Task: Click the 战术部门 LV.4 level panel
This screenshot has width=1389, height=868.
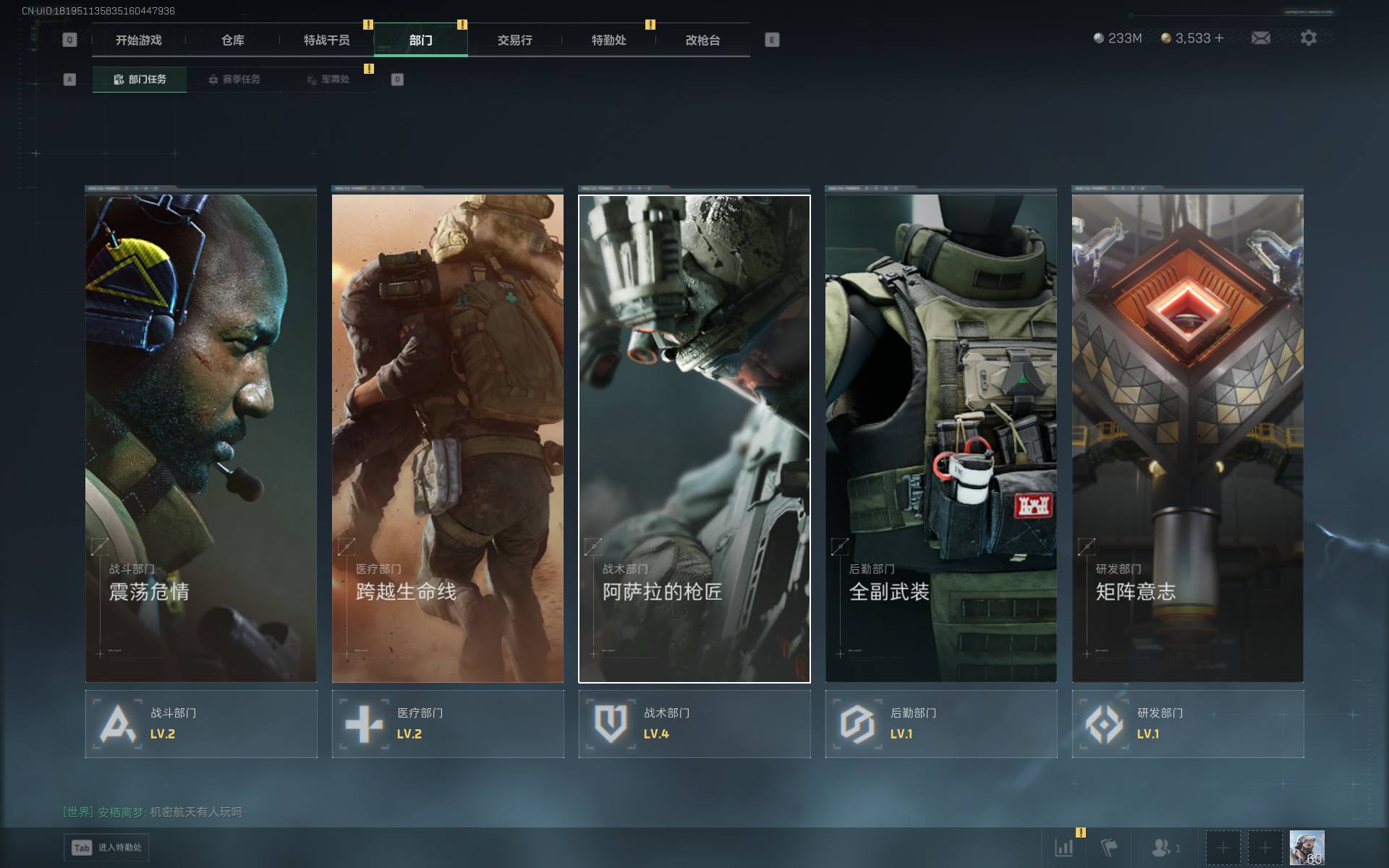Action: (x=694, y=723)
